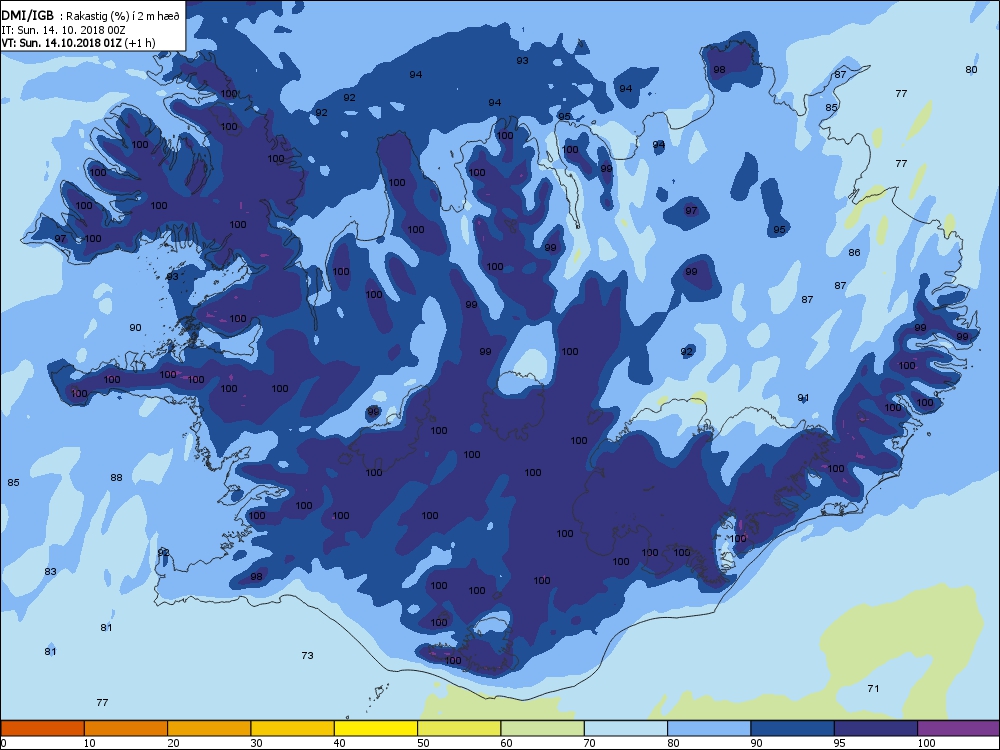This screenshot has height=750, width=1000.
Task: Select the legend scale label "70"
Action: point(590,743)
